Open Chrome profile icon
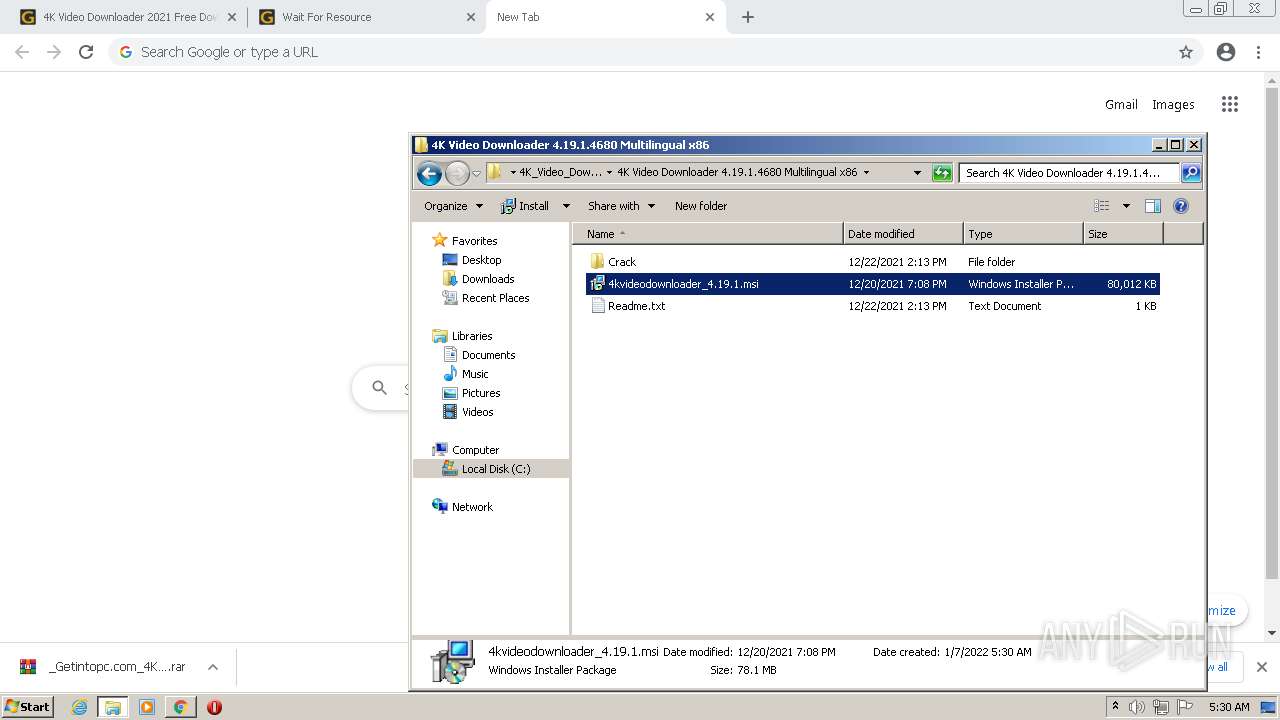 (1226, 52)
